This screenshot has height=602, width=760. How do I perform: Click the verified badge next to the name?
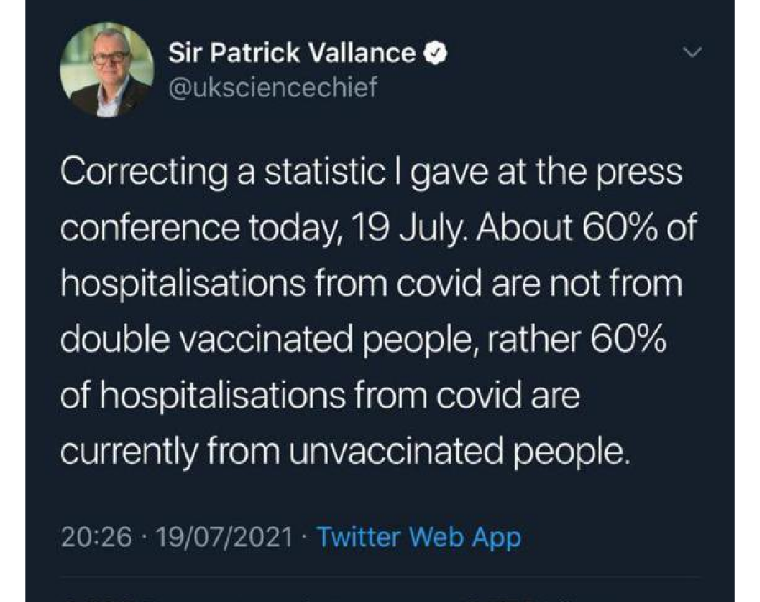pos(435,53)
